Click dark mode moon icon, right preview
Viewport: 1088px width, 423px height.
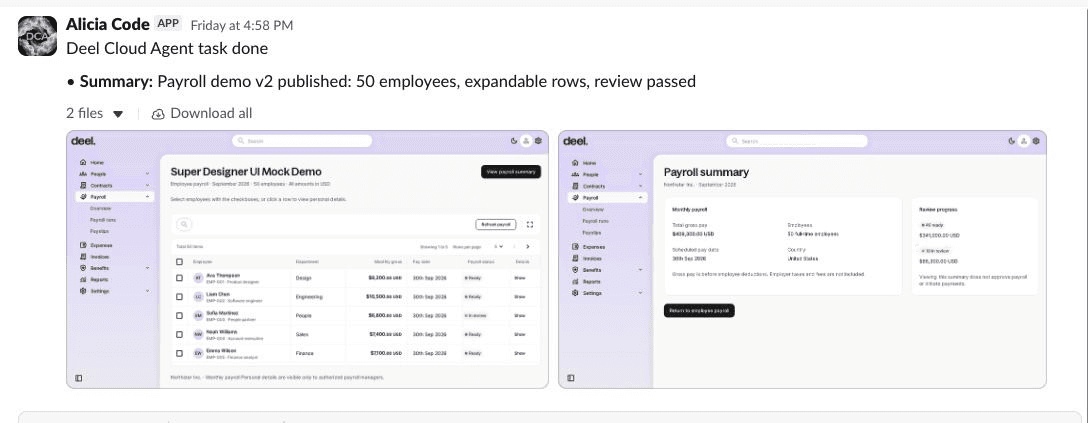[1012, 141]
